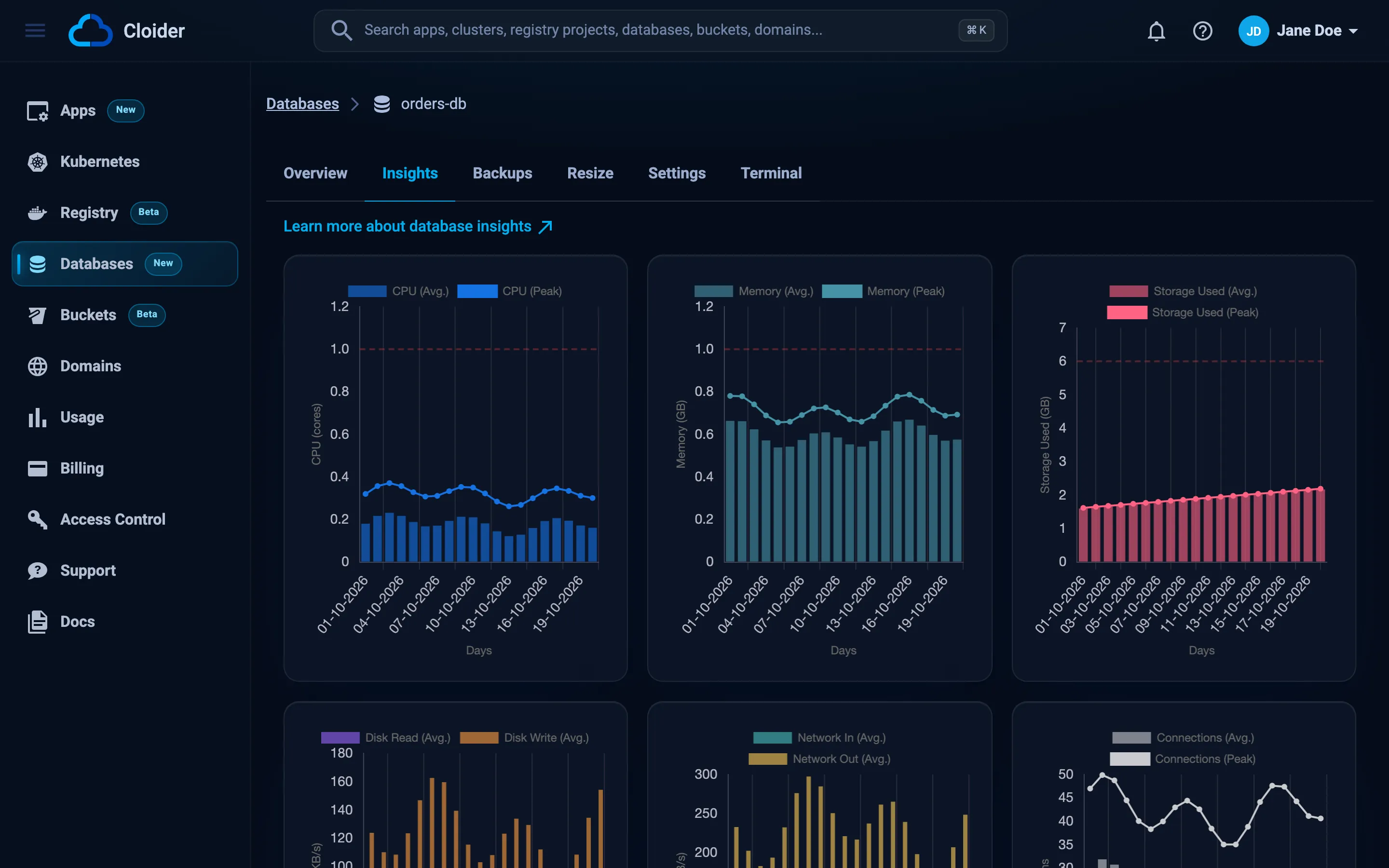Click the Billing card icon
Viewport: 1389px width, 868px height.
click(38, 468)
